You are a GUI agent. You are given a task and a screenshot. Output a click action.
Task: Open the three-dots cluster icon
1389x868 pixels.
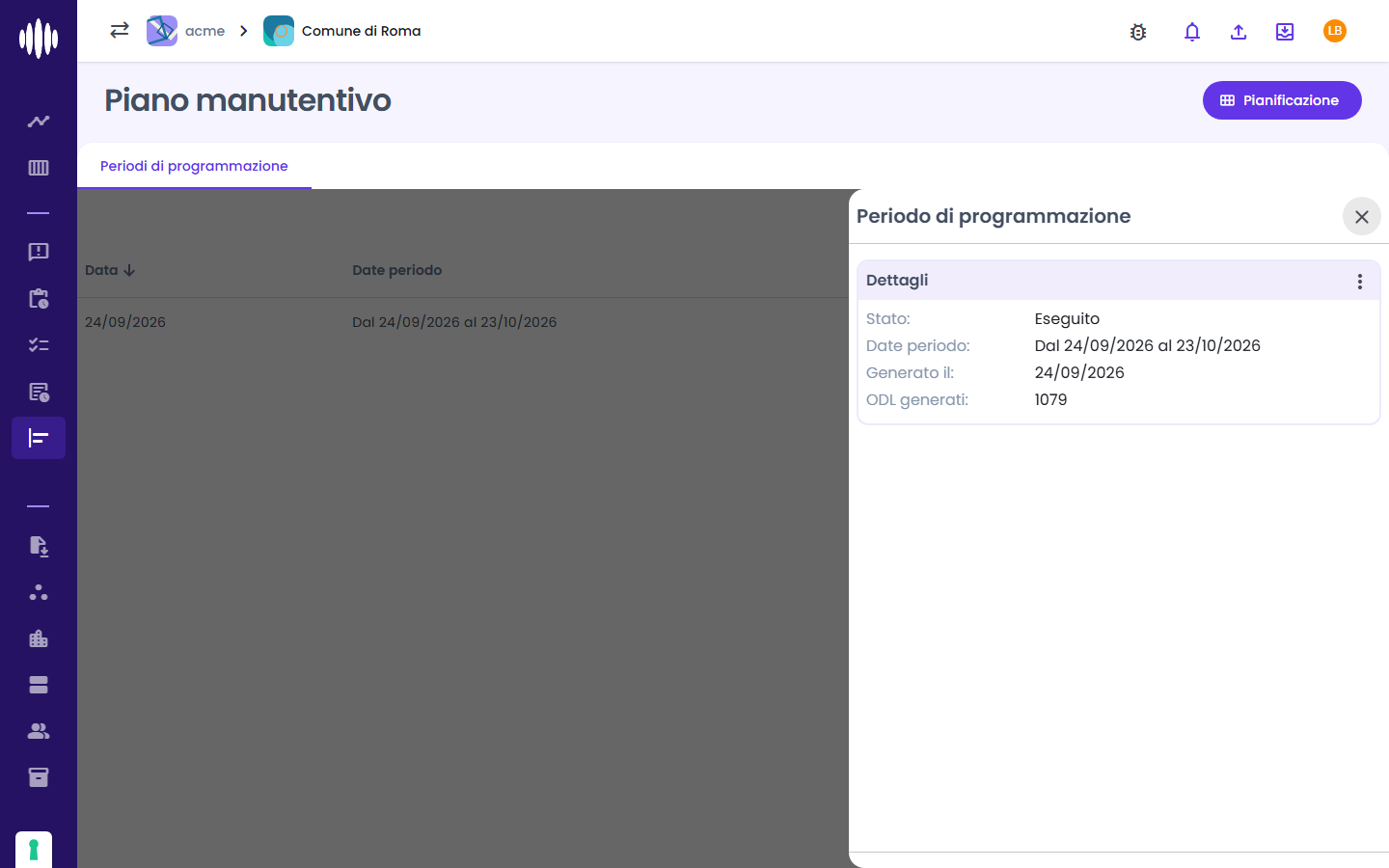pos(39,592)
